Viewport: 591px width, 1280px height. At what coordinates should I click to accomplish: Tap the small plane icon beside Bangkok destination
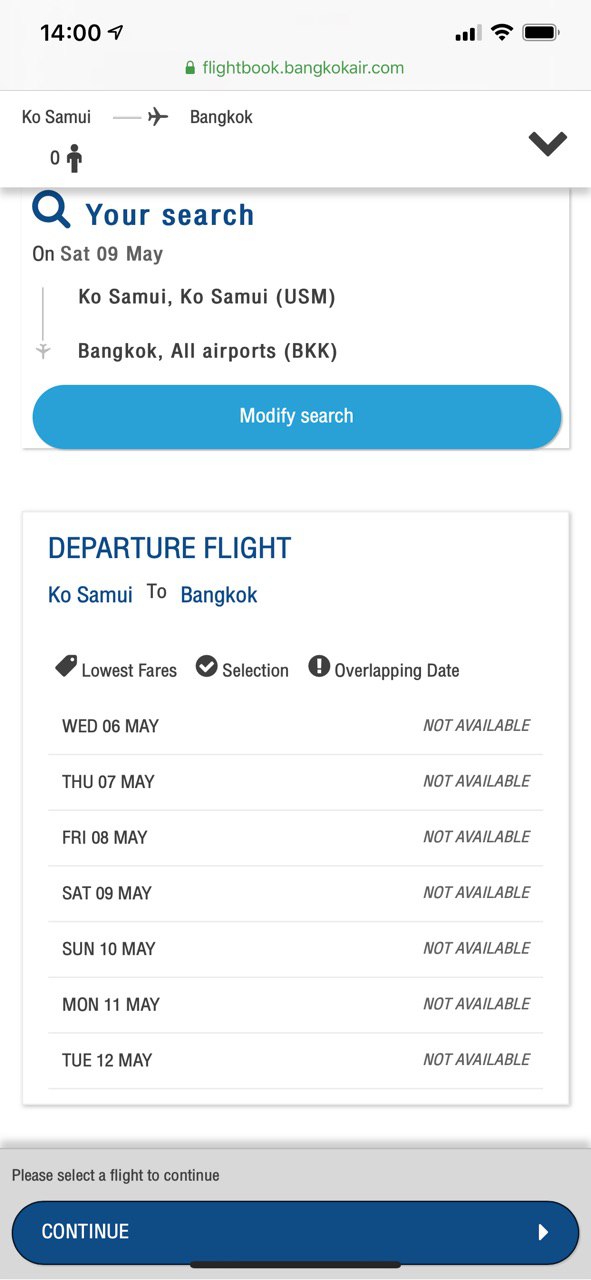(x=43, y=351)
